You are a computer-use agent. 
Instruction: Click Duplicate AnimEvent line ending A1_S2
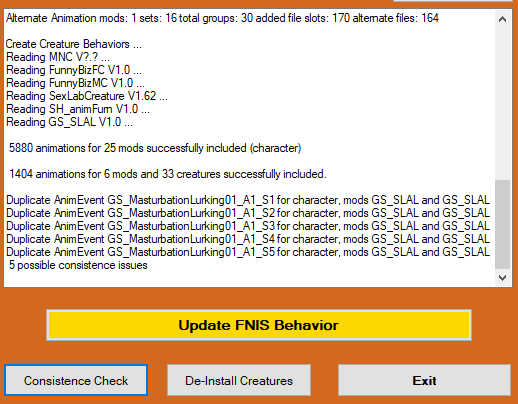point(248,213)
